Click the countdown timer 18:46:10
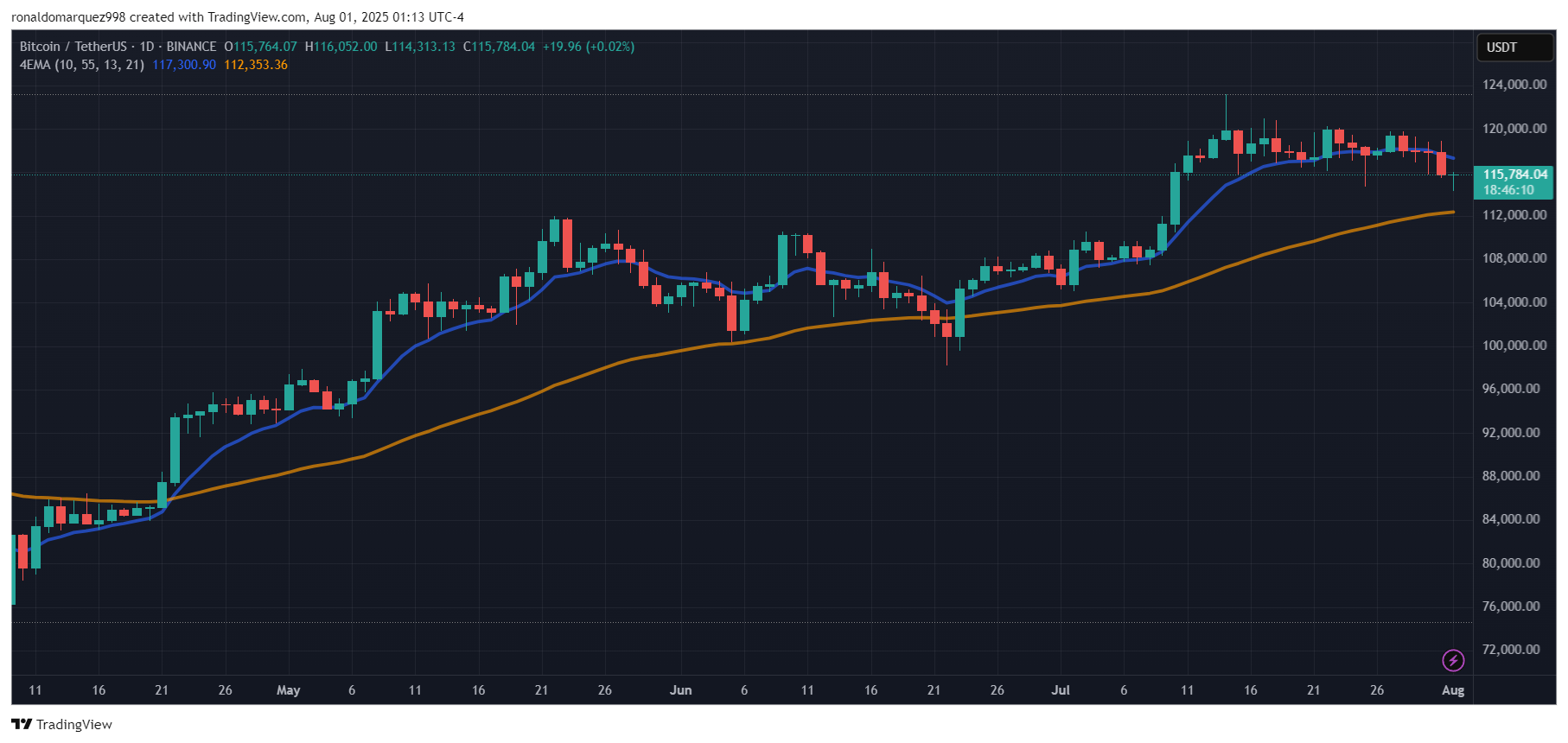Image resolution: width=1568 pixels, height=743 pixels. 1508,190
